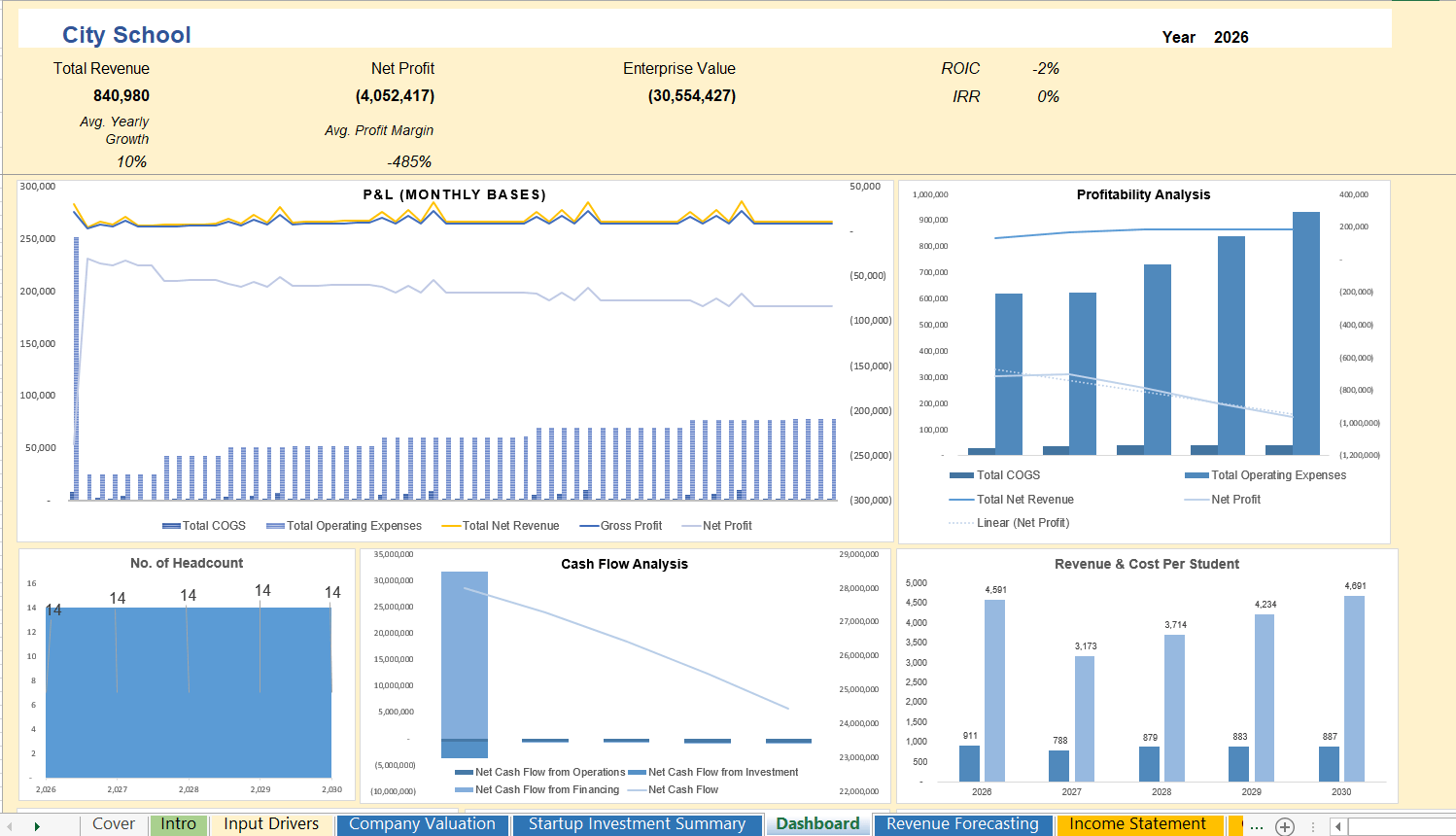The image size is (1456, 836).
Task: Go to the Cover sheet
Action: pos(113,823)
